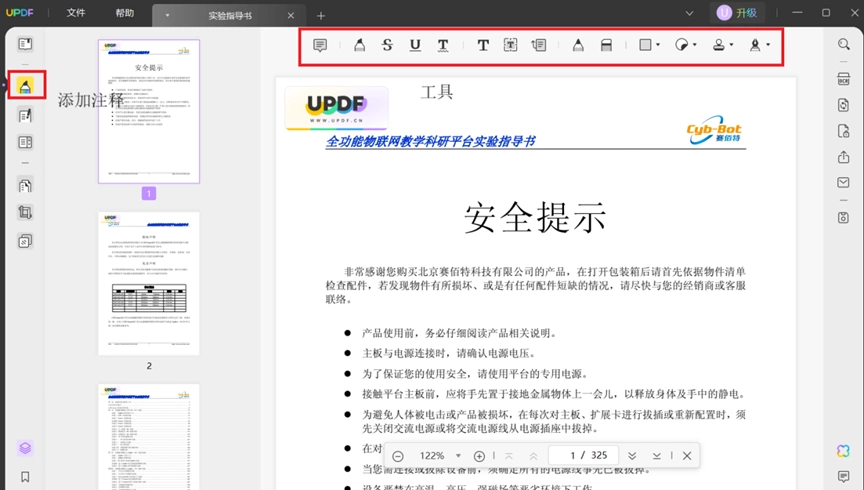
Task: Select the sticky note comment tool
Action: click(320, 45)
